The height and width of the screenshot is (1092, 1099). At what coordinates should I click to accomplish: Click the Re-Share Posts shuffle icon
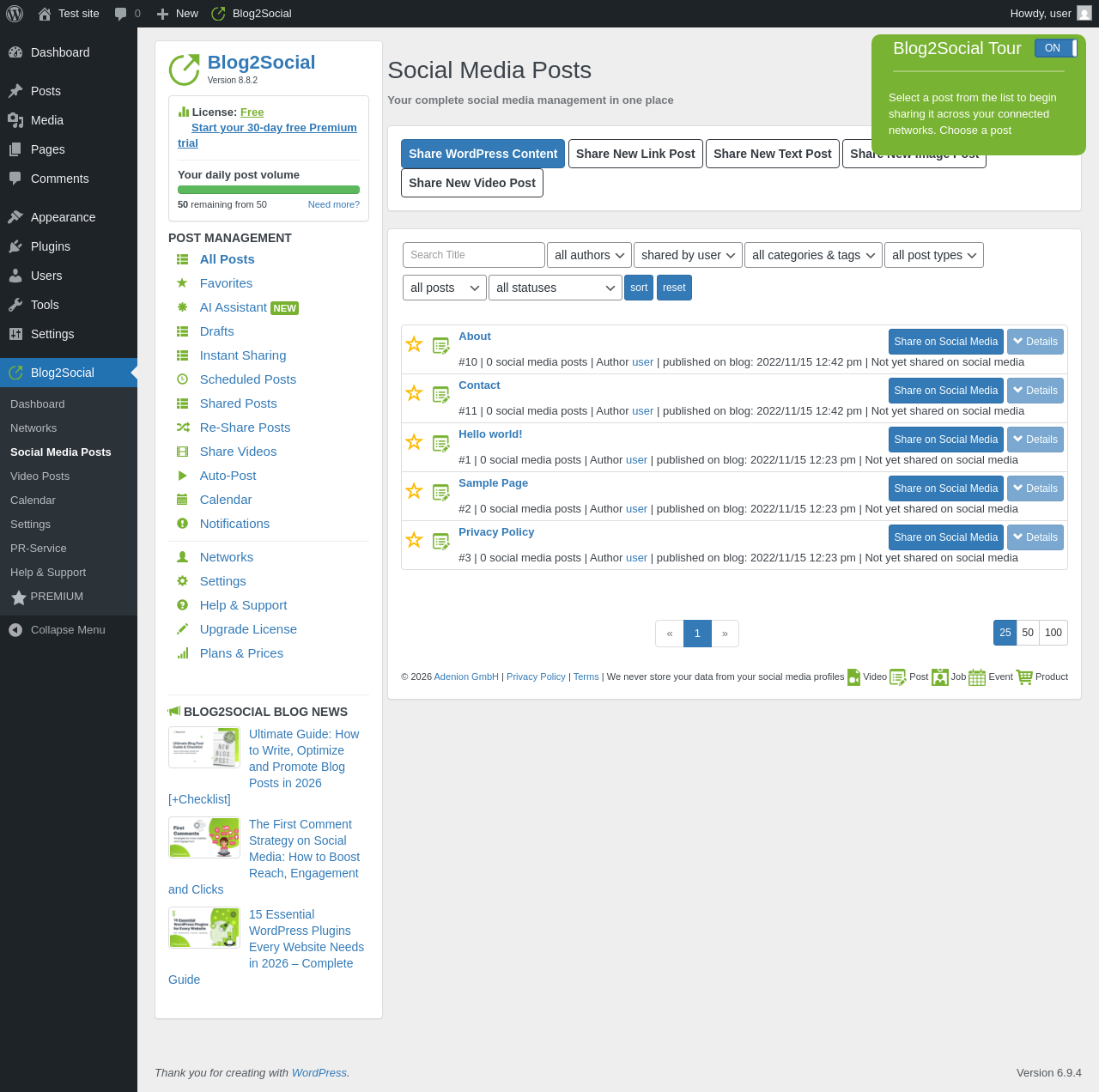tap(182, 428)
